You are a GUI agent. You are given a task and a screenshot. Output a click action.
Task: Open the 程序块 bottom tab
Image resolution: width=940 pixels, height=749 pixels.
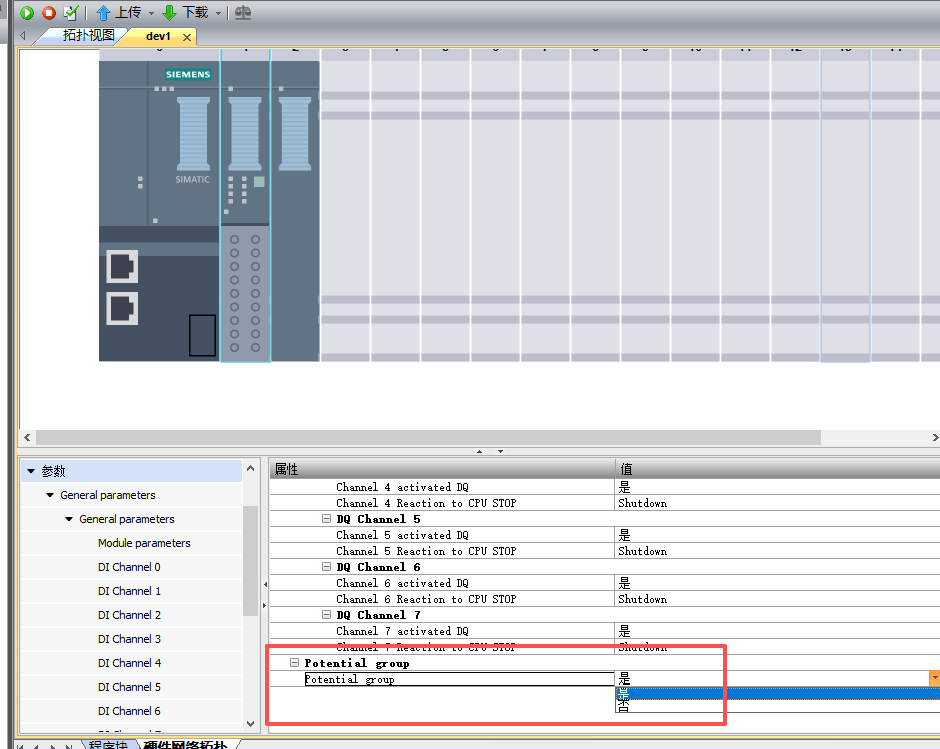(109, 744)
